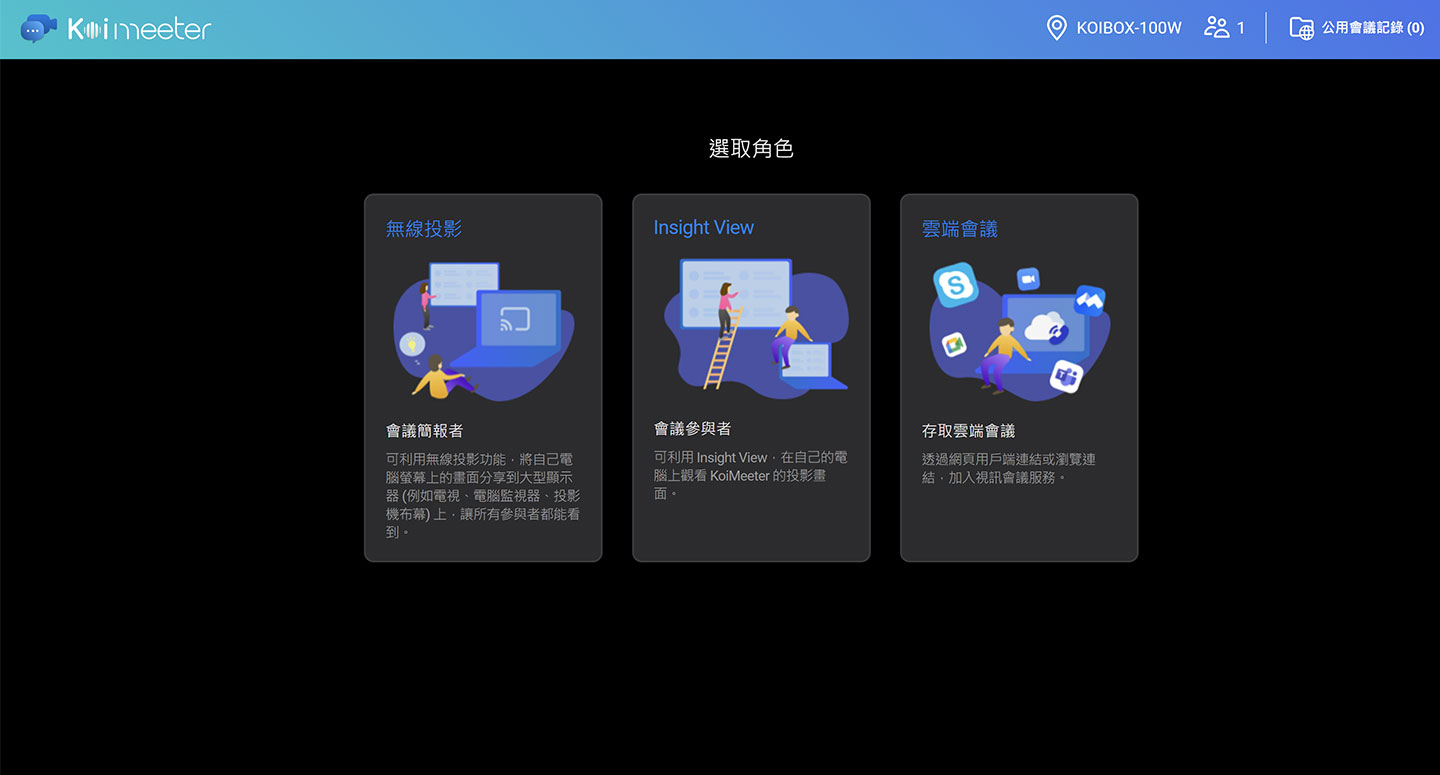Choose the 雲端會議 card title
The image size is (1440, 775).
coord(960,229)
